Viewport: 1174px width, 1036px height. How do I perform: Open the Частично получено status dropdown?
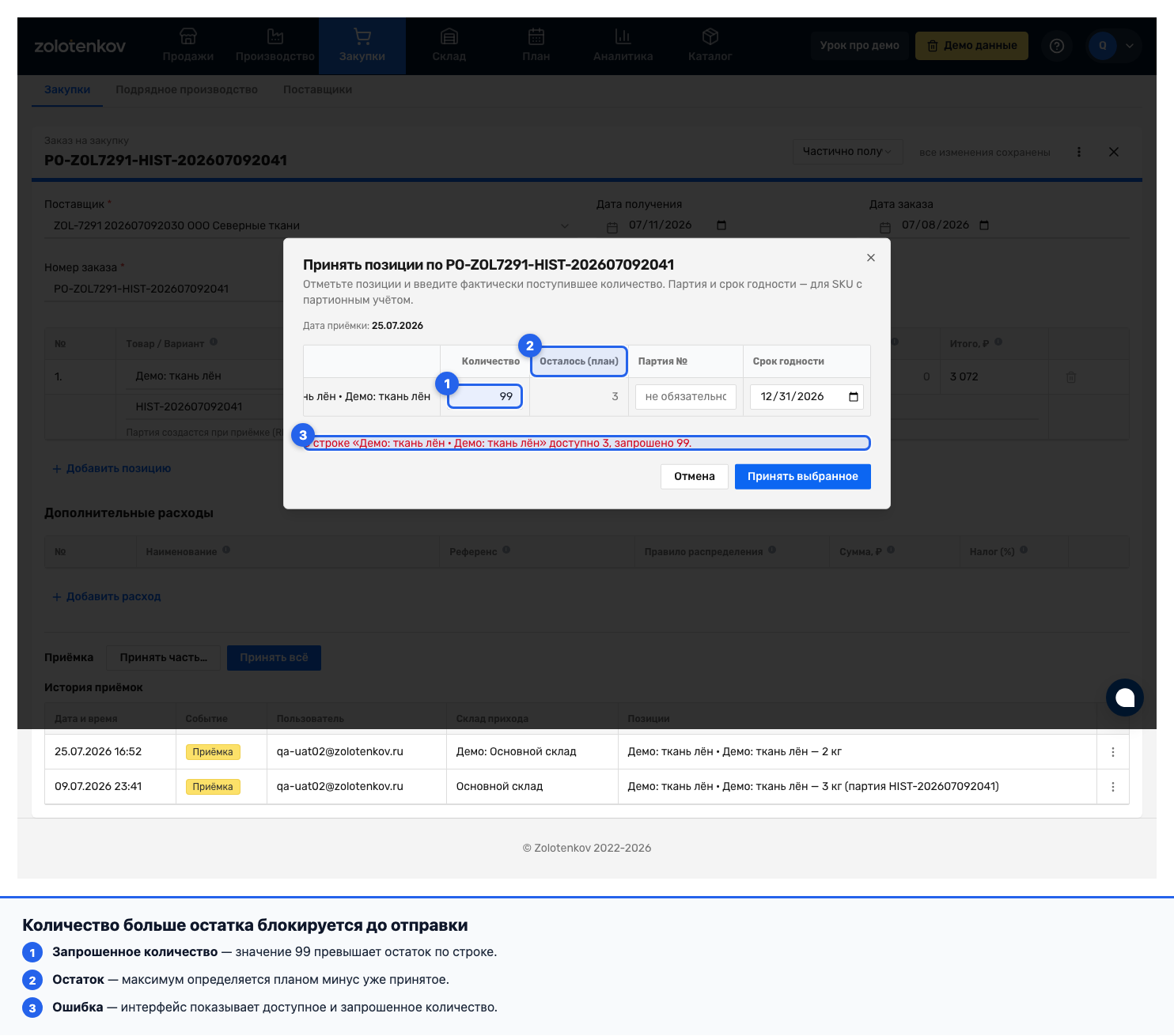tap(847, 152)
